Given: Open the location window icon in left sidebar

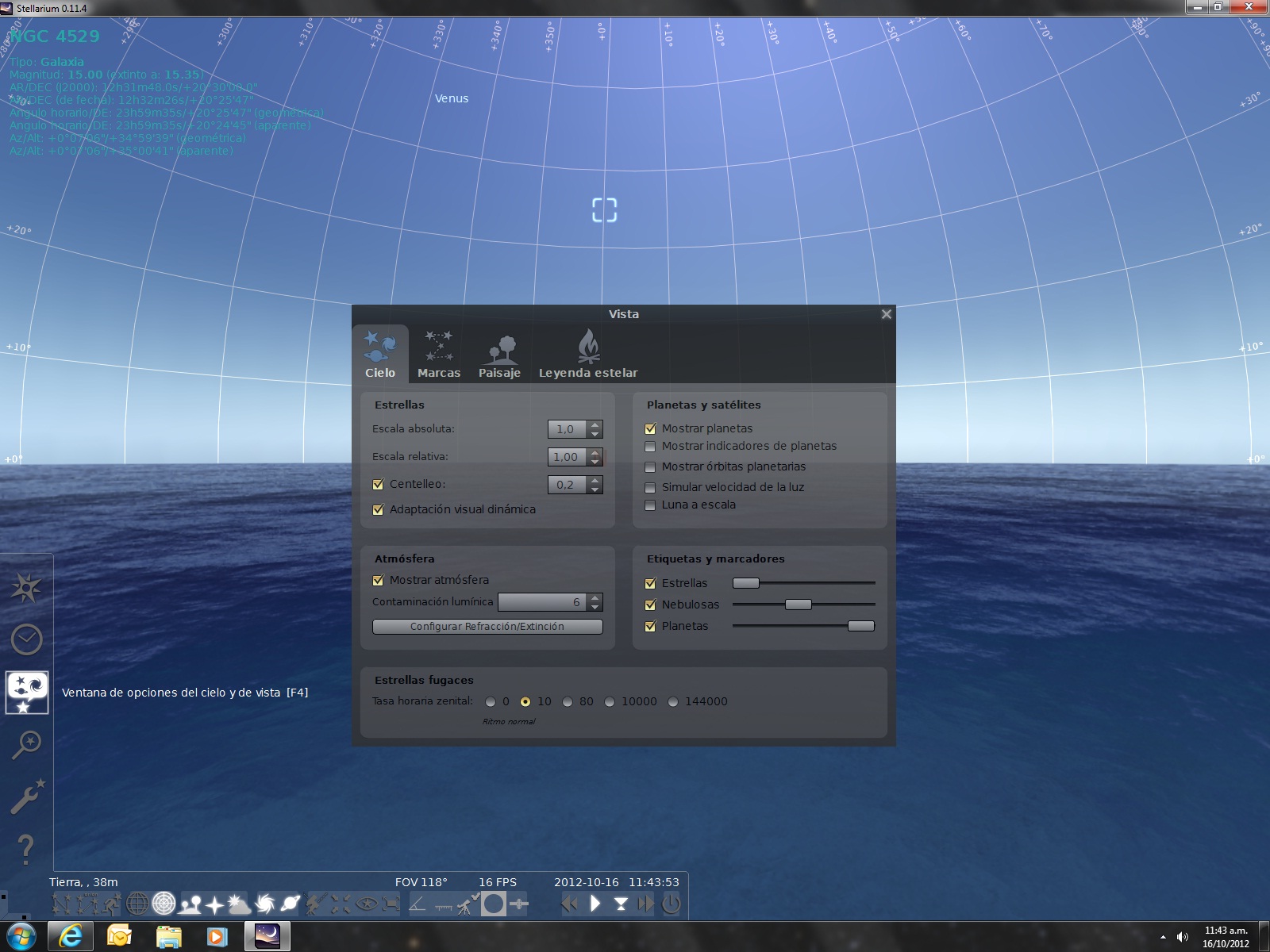Looking at the screenshot, I should 26,588.
